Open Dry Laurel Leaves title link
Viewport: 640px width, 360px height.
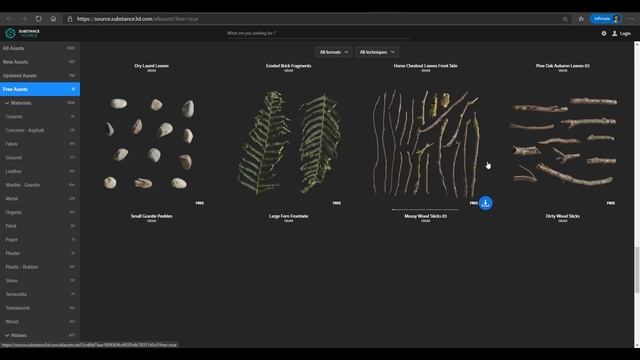tap(151, 66)
